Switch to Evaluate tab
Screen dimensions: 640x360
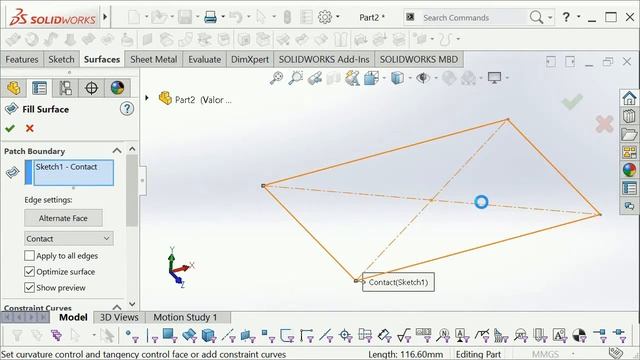[x=204, y=59]
